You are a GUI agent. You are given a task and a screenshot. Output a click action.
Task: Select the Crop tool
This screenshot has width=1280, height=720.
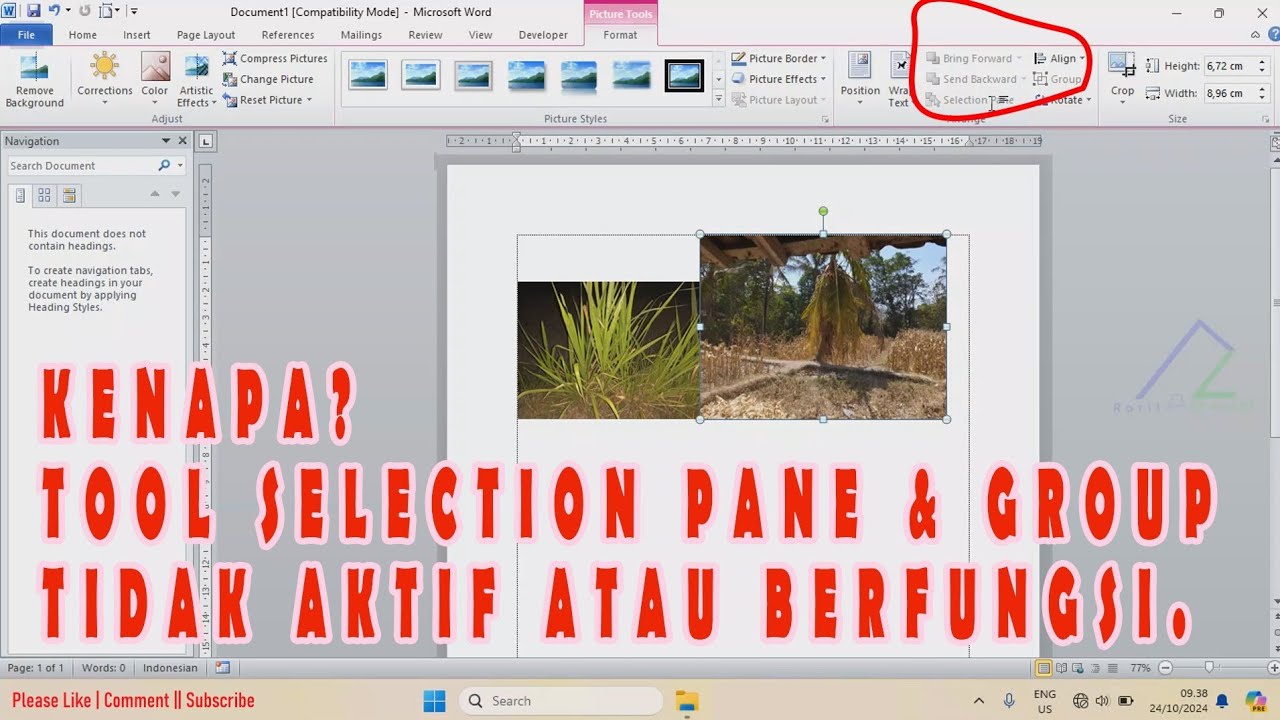[x=1122, y=76]
